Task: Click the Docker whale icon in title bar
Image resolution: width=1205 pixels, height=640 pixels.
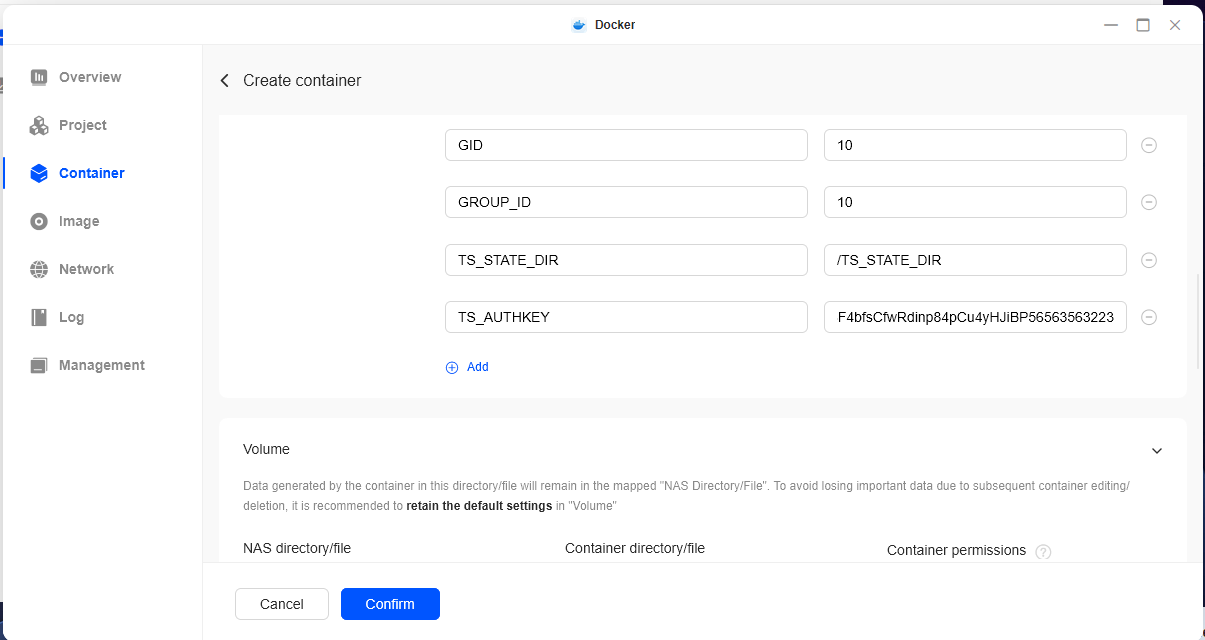Action: (578, 24)
